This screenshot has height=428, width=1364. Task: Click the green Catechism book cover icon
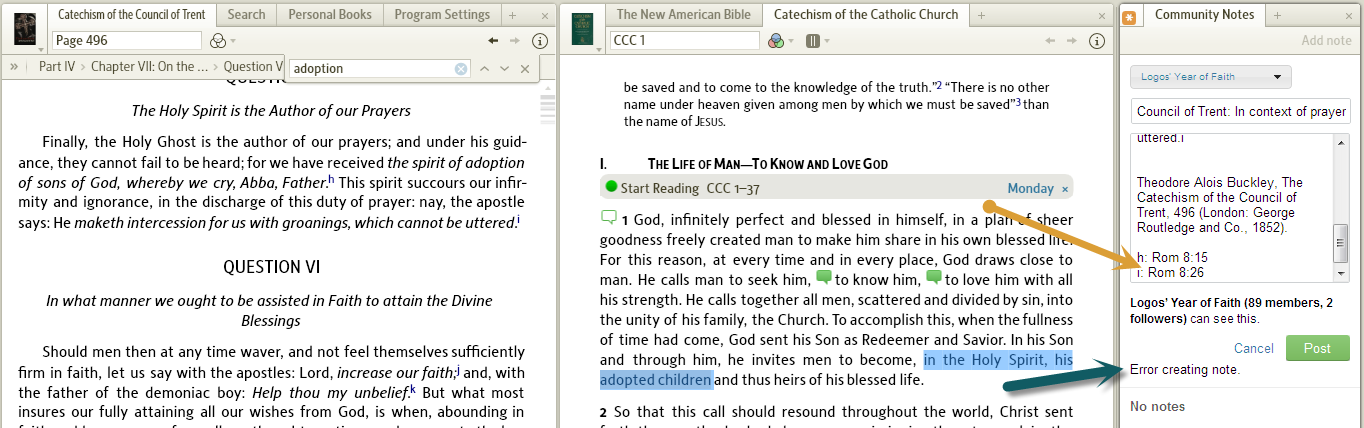coord(582,30)
